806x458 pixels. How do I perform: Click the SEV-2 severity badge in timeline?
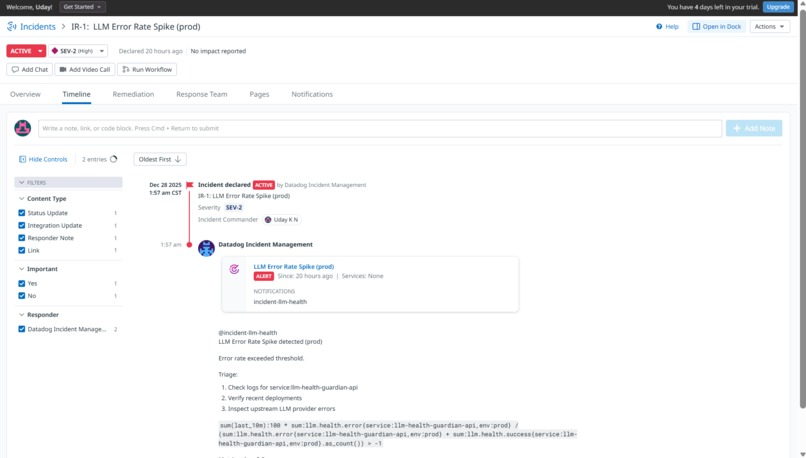pyautogui.click(x=234, y=208)
